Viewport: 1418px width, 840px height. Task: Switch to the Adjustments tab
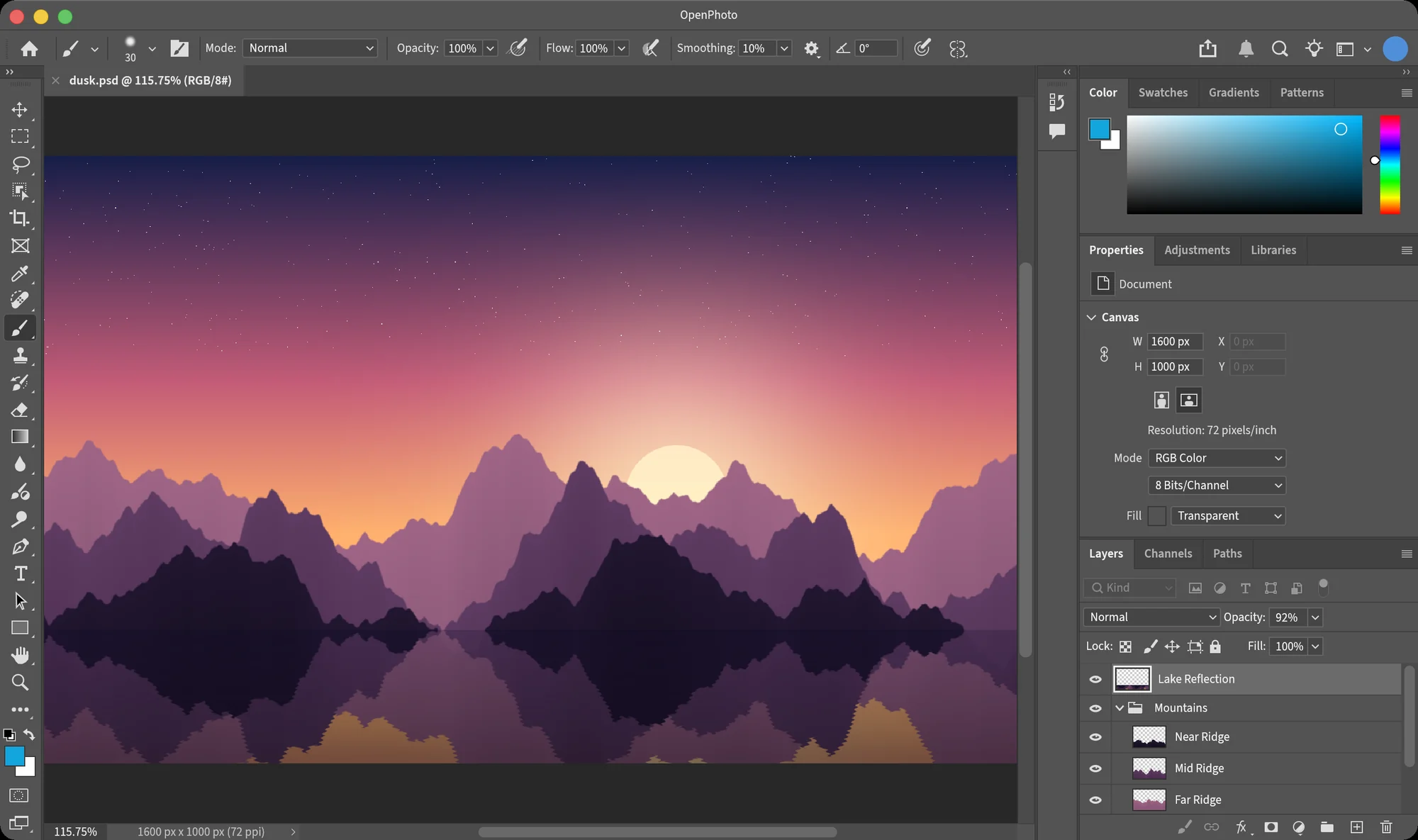[1197, 250]
